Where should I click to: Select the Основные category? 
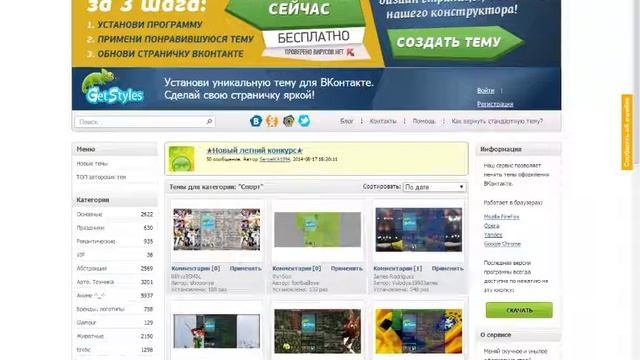click(89, 214)
